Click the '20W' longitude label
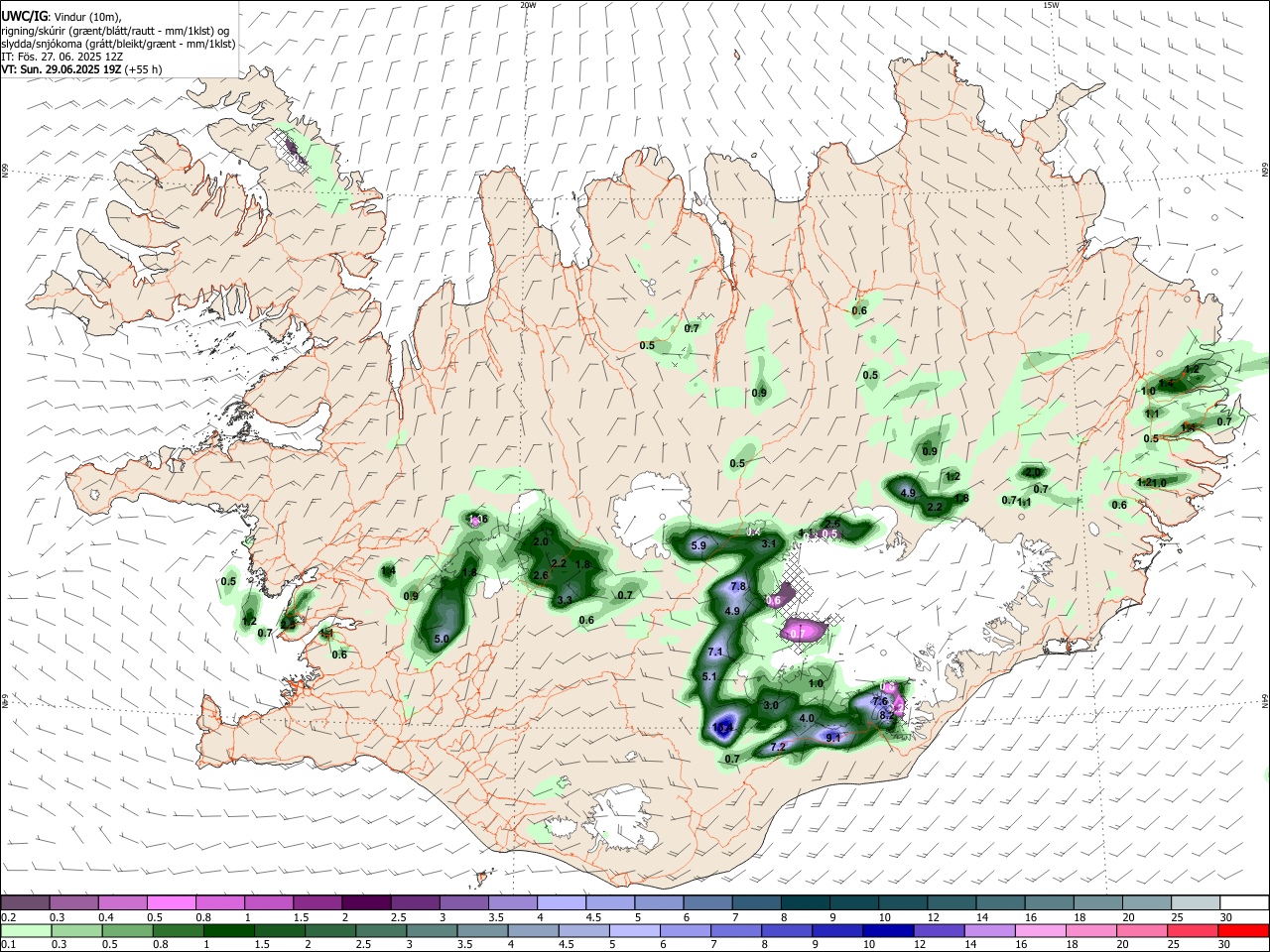Screen dimensions: 1270x952 tap(528, 5)
